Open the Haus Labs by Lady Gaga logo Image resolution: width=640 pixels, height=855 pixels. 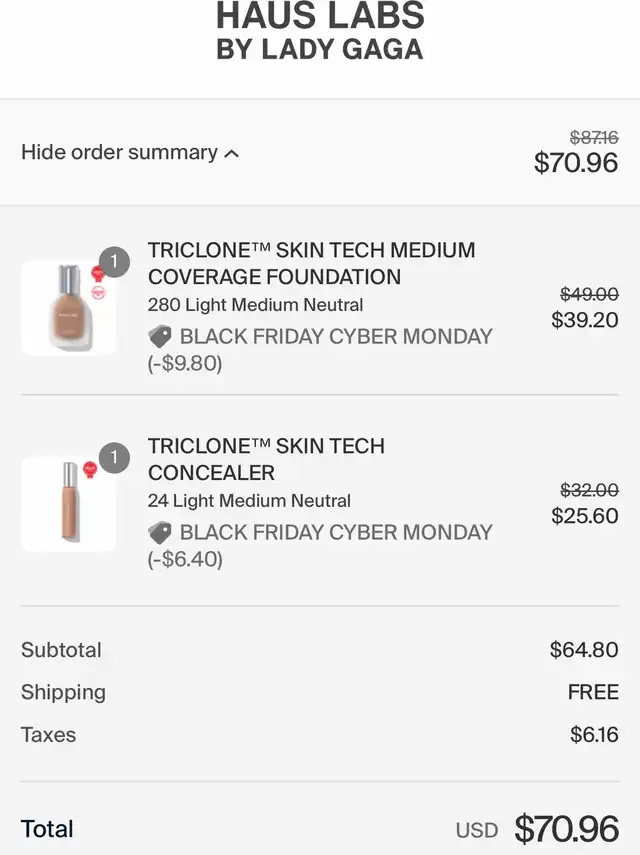click(320, 31)
